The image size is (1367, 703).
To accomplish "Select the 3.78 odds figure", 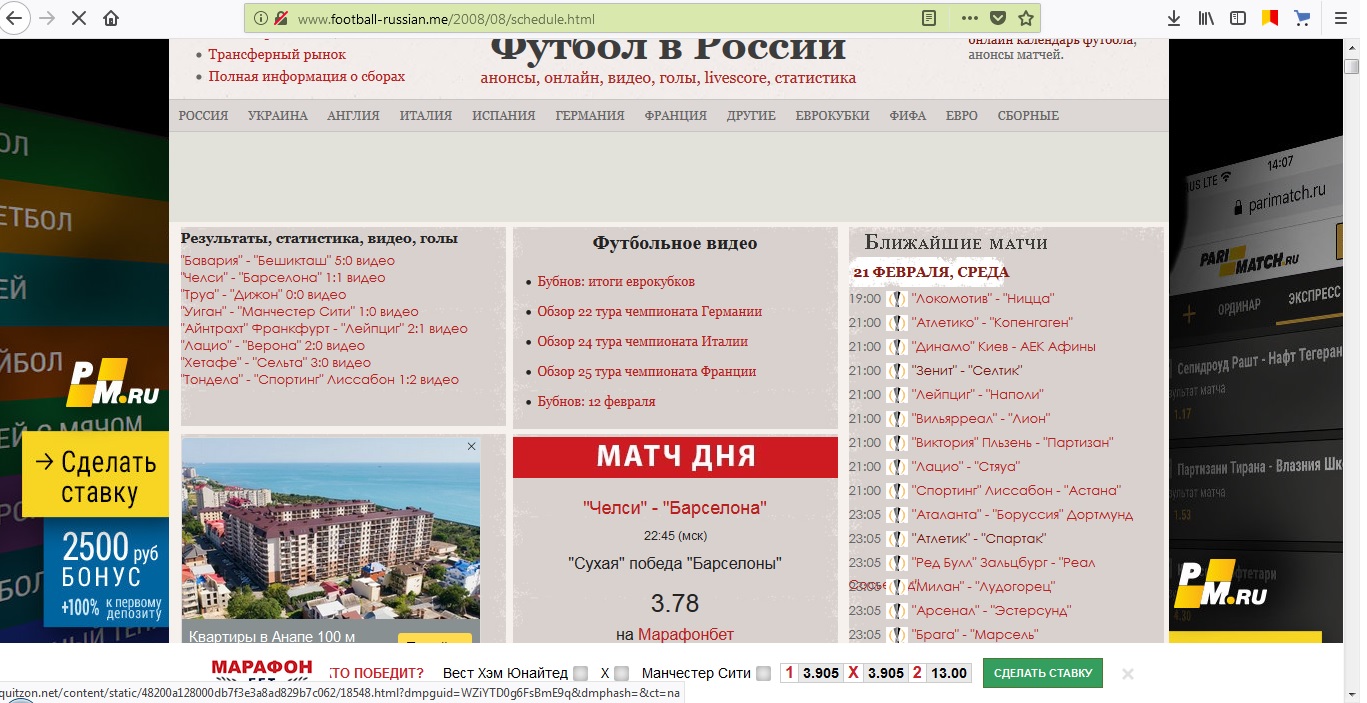I will coord(675,604).
